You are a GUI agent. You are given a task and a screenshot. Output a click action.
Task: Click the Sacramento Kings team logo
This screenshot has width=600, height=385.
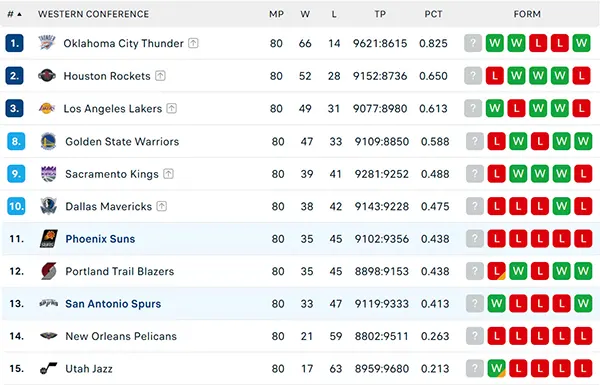(x=49, y=174)
